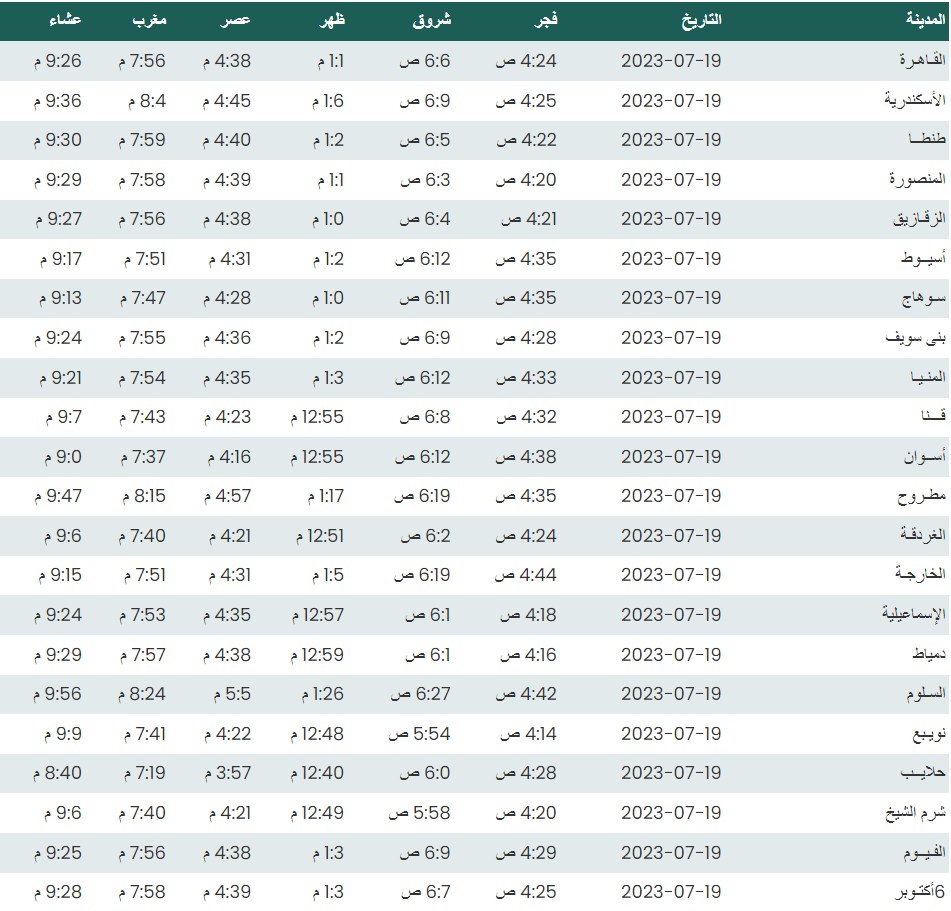The image size is (951, 911).
Task: Click the ظهر time for شرم الشيخ
Action: click(x=316, y=813)
